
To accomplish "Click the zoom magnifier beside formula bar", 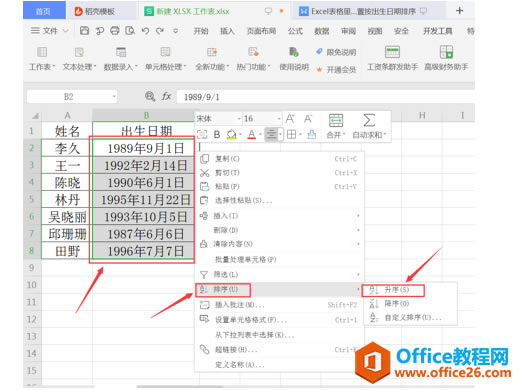I will [150, 97].
